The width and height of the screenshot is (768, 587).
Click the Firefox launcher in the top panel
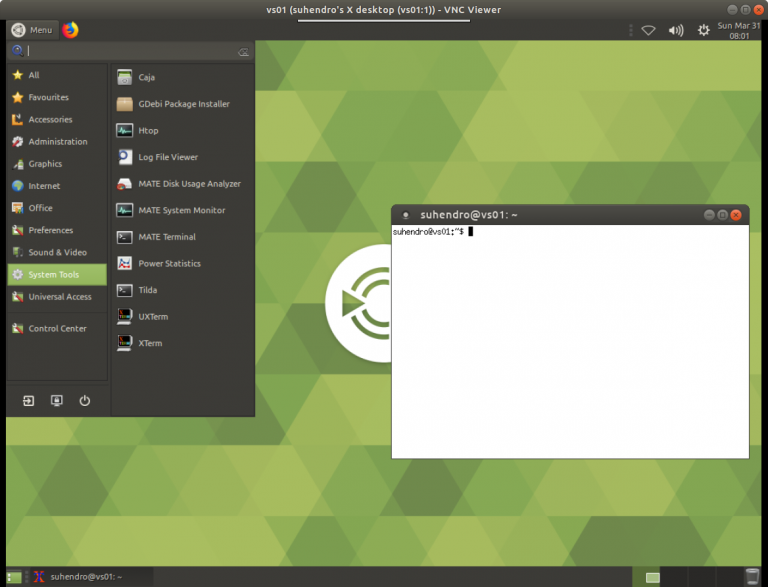tap(70, 30)
